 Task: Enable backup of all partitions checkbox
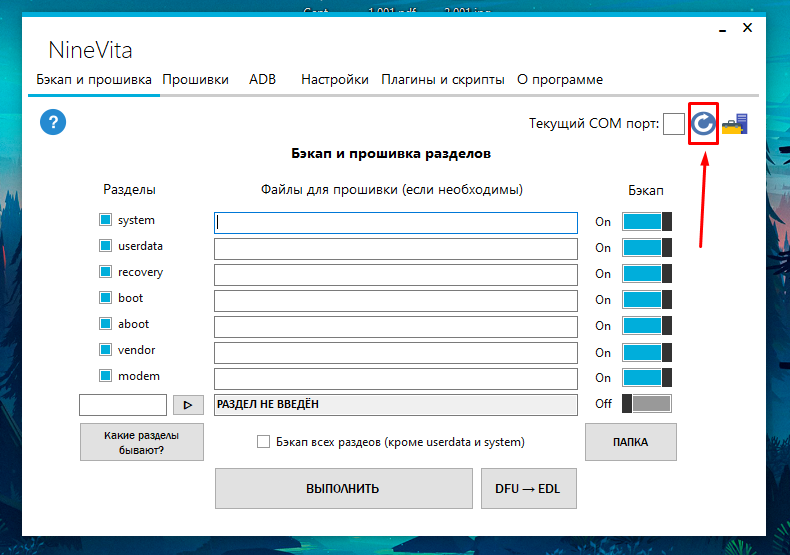264,442
